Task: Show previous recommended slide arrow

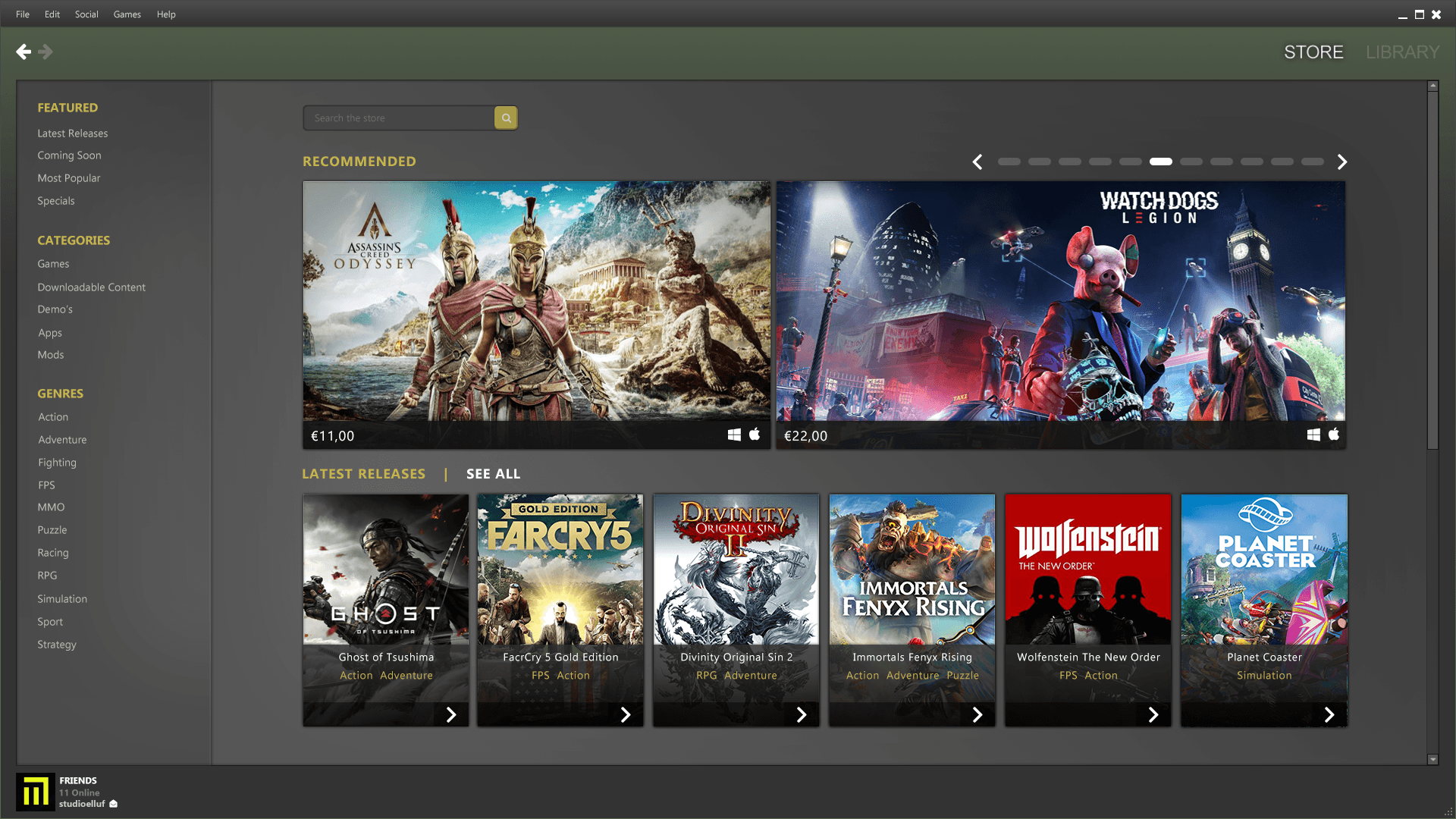Action: coord(977,162)
